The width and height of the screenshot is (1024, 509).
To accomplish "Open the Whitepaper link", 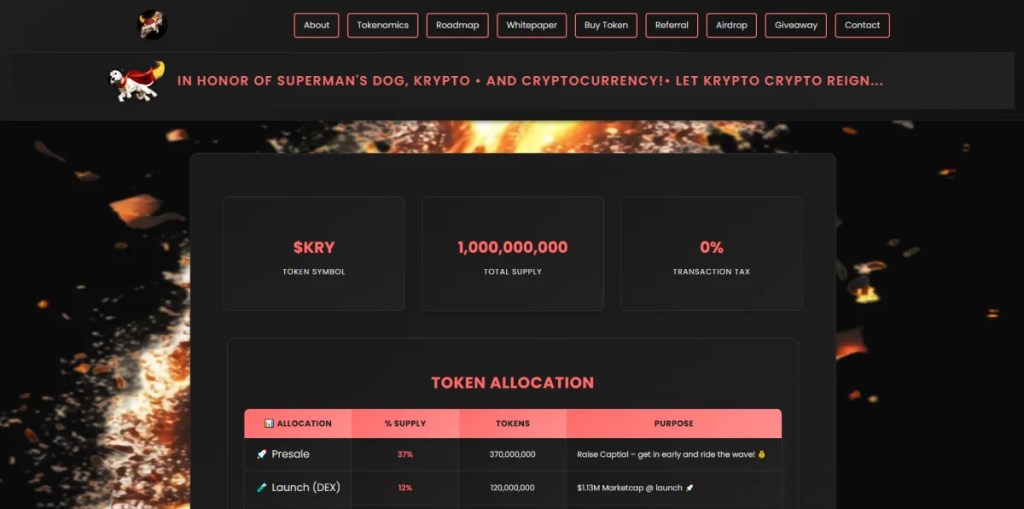I will pos(531,25).
